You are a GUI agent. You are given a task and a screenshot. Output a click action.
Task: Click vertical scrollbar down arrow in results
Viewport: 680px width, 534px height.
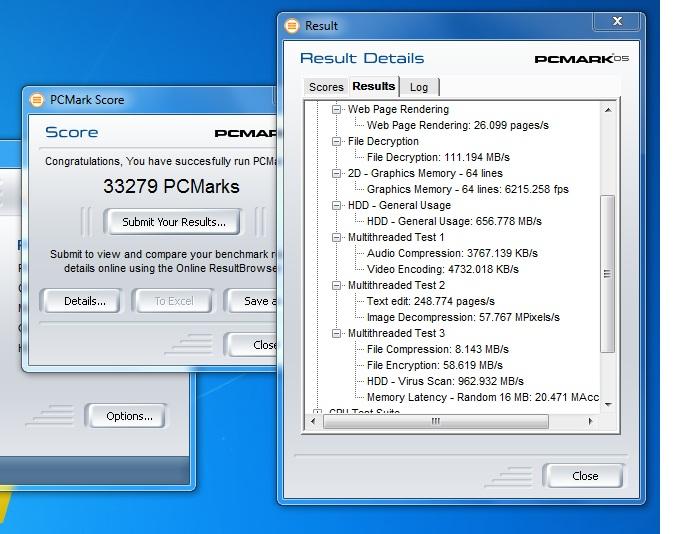[x=608, y=404]
